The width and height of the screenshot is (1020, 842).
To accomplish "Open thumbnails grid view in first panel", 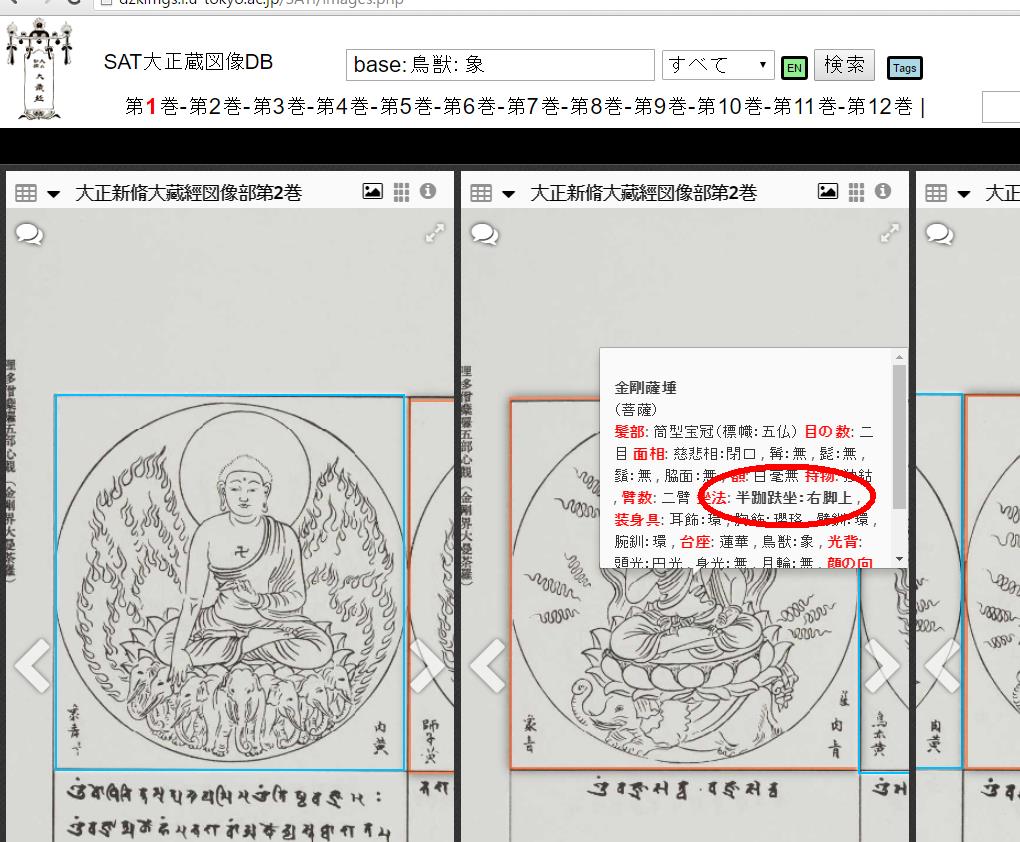I will pyautogui.click(x=401, y=192).
